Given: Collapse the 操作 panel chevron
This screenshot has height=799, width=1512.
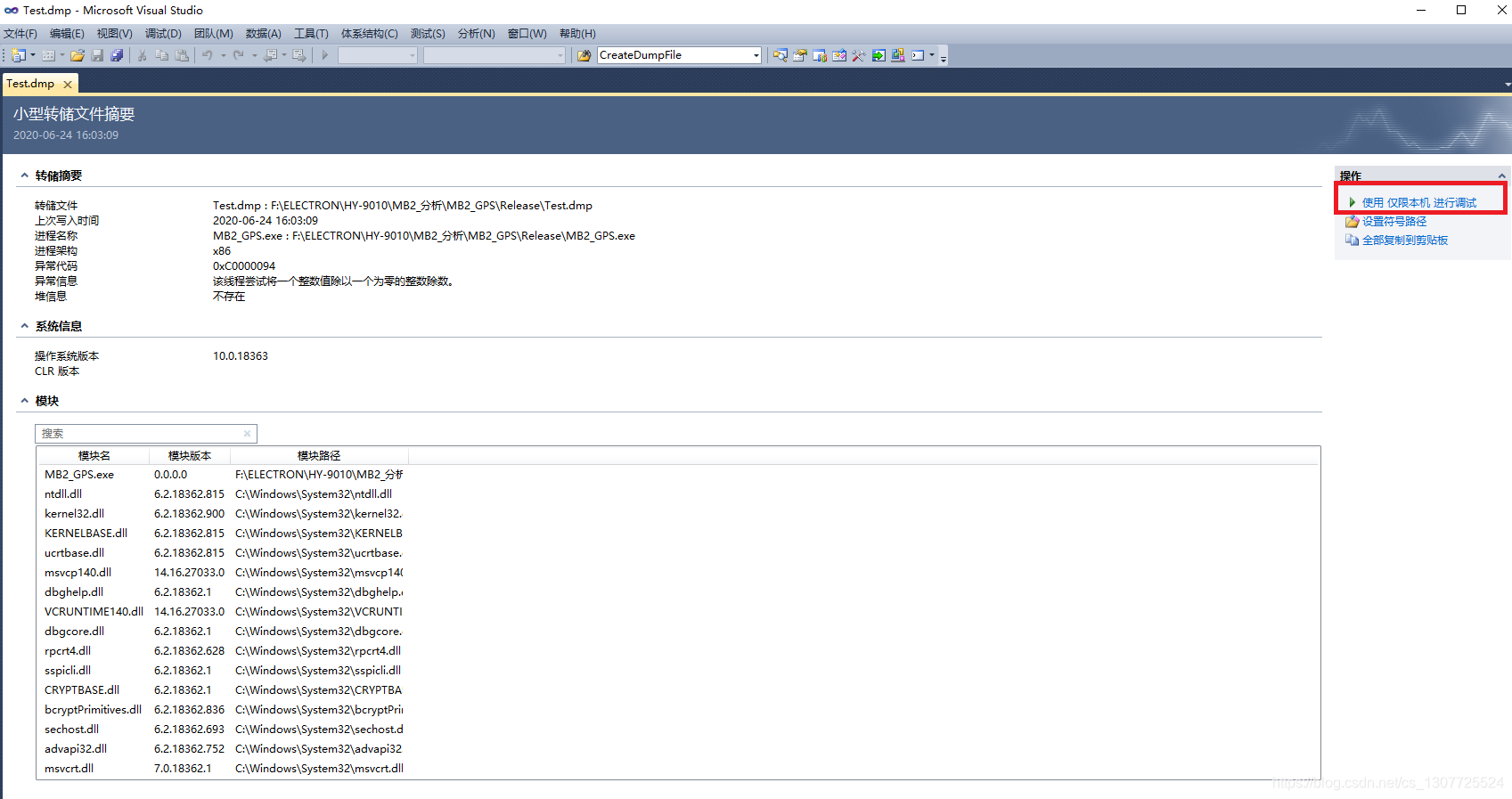Looking at the screenshot, I should (1501, 176).
